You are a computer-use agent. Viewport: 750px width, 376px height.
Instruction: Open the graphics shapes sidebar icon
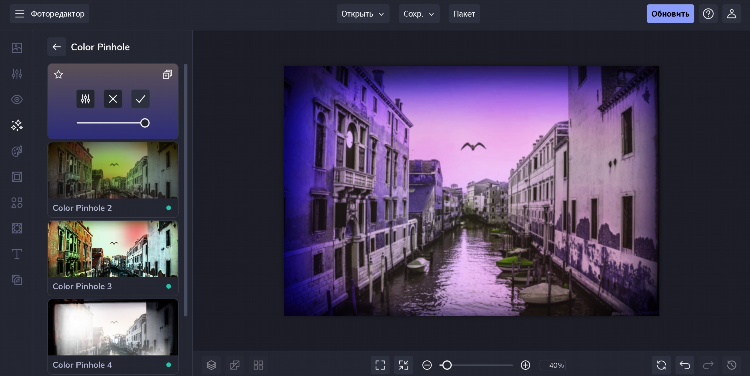(17, 203)
